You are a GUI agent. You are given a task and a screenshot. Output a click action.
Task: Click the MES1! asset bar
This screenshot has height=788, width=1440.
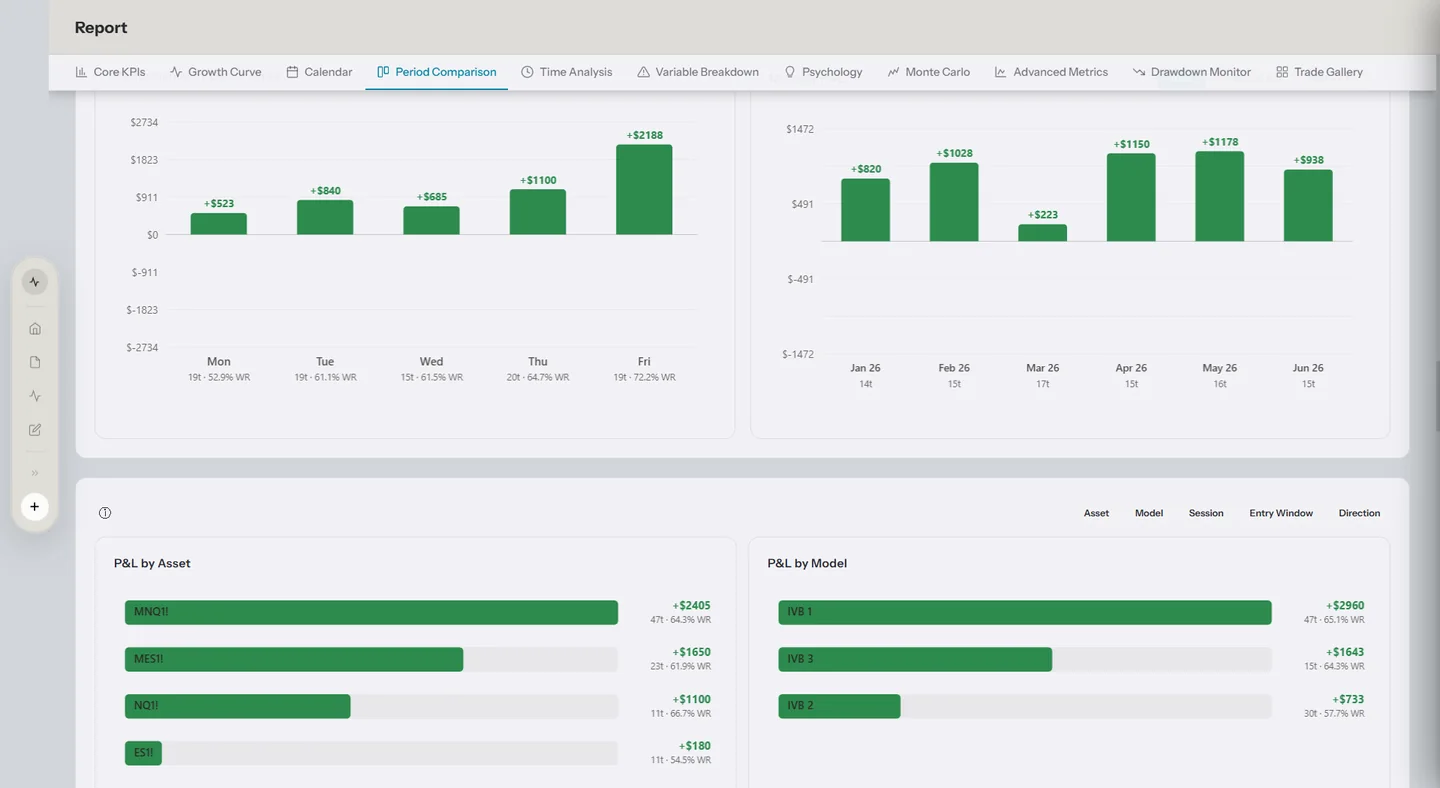[x=294, y=659]
